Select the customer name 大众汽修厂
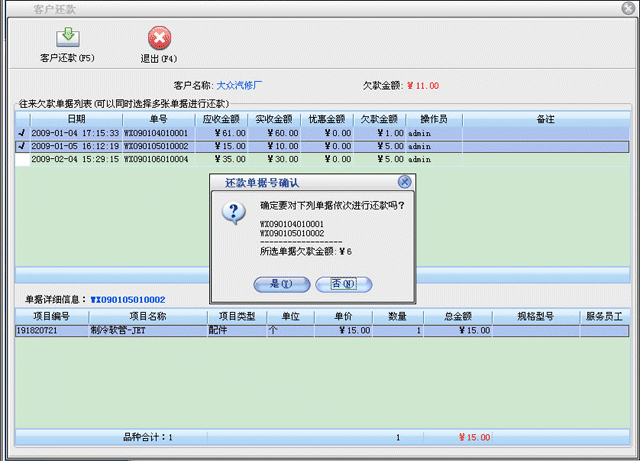Viewport: 640px width, 461px height. pos(246,86)
